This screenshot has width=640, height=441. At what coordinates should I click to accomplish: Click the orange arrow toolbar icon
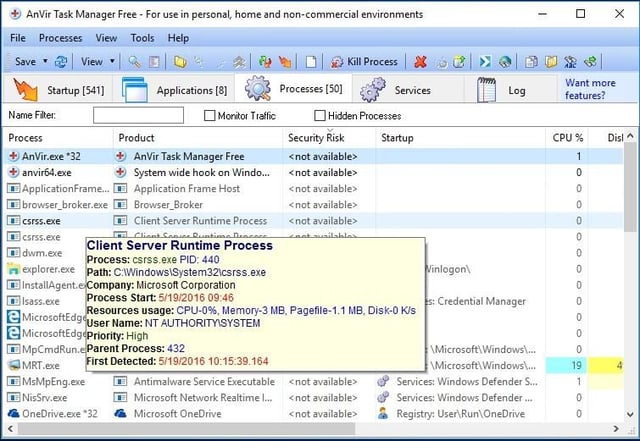pos(285,62)
